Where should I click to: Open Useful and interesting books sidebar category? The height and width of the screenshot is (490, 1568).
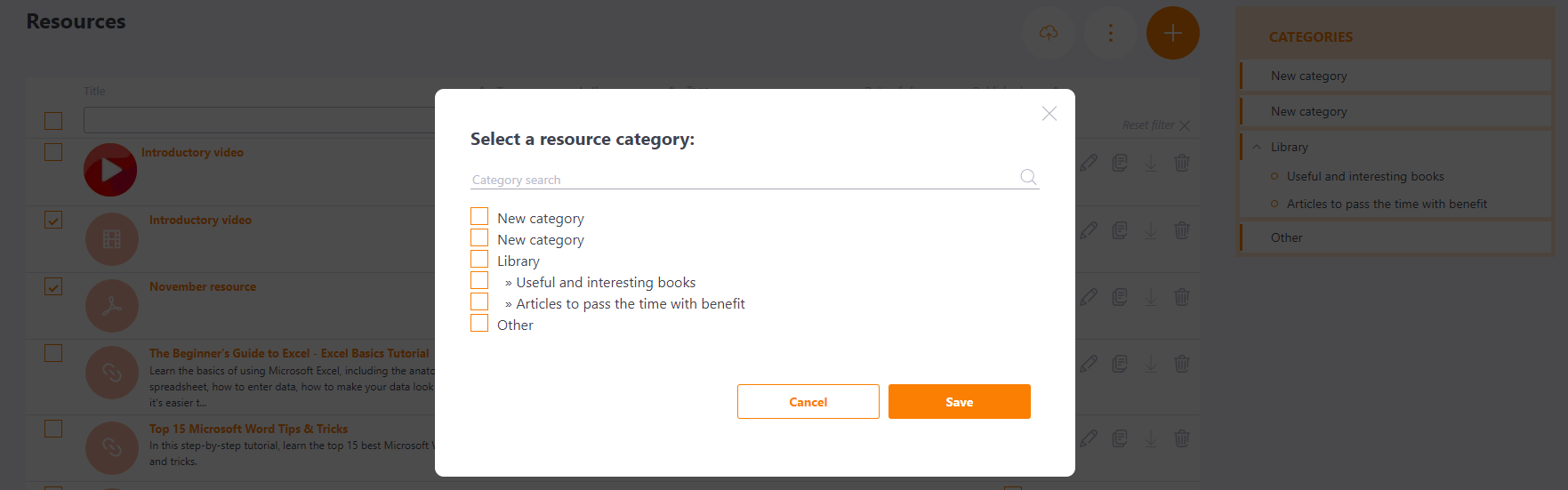1365,176
